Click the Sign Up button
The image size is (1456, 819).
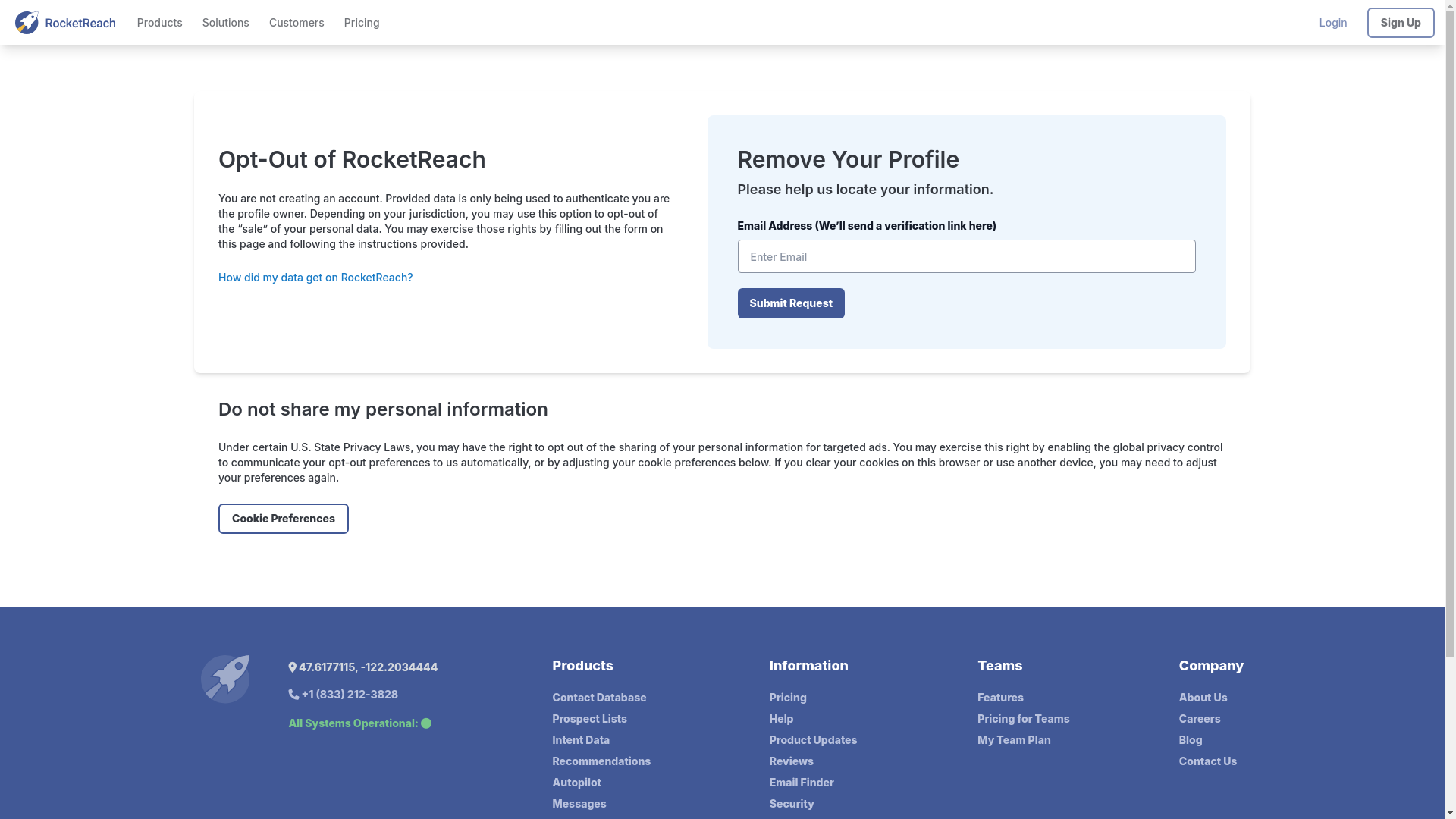click(1401, 23)
